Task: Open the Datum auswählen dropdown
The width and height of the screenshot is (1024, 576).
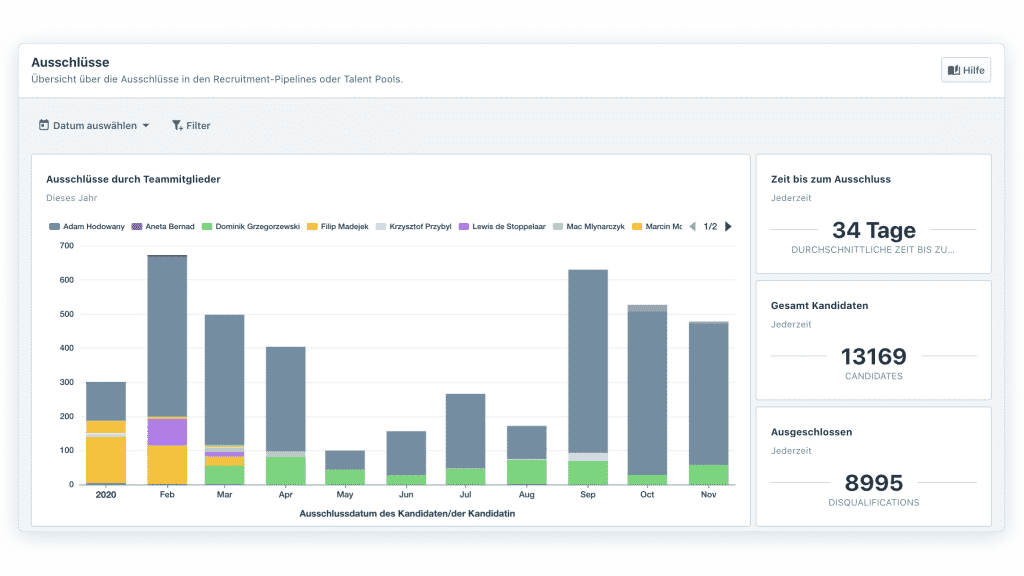Action: (95, 125)
